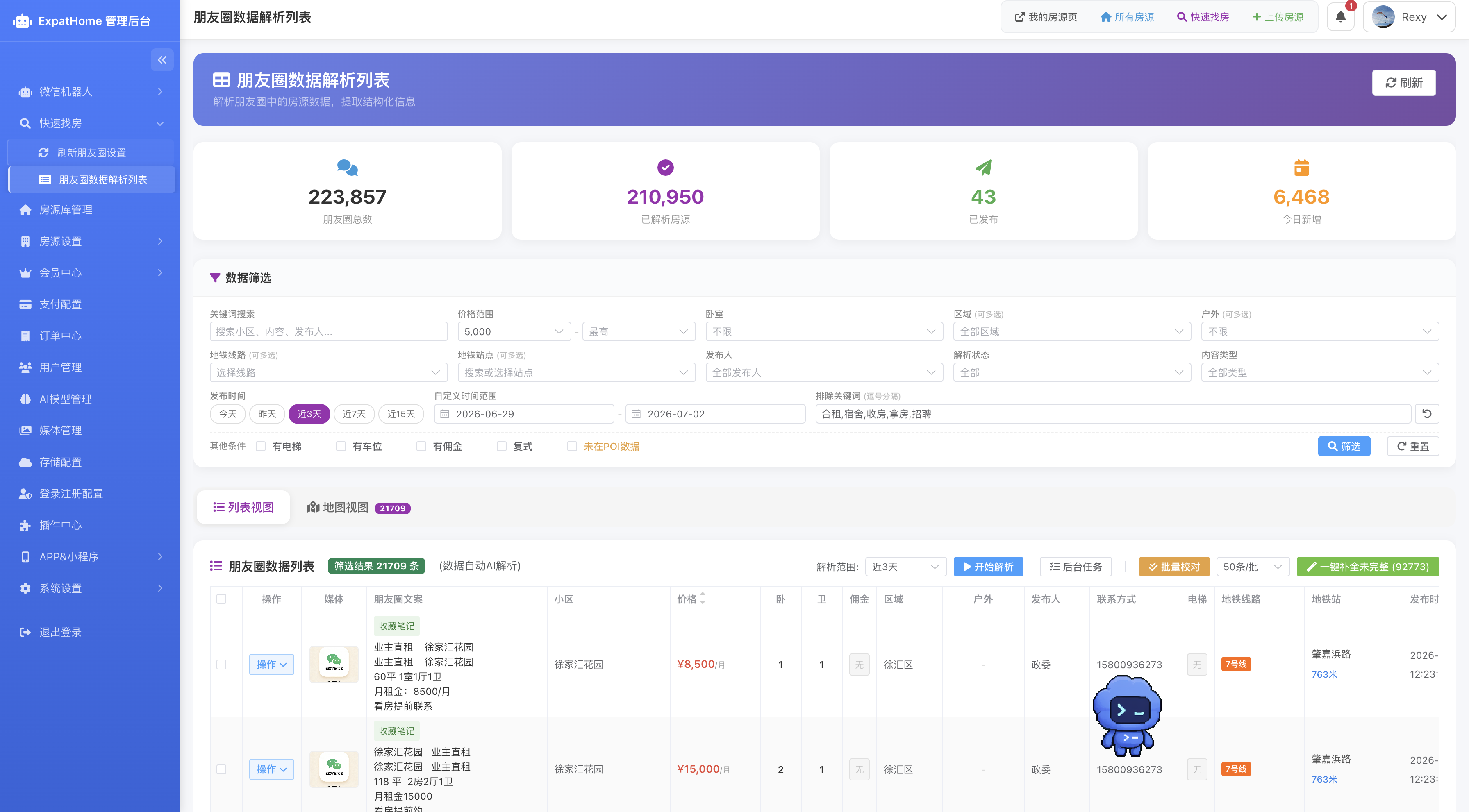Collapse sidebar with double-chevron icon
The width and height of the screenshot is (1469, 812).
[162, 60]
